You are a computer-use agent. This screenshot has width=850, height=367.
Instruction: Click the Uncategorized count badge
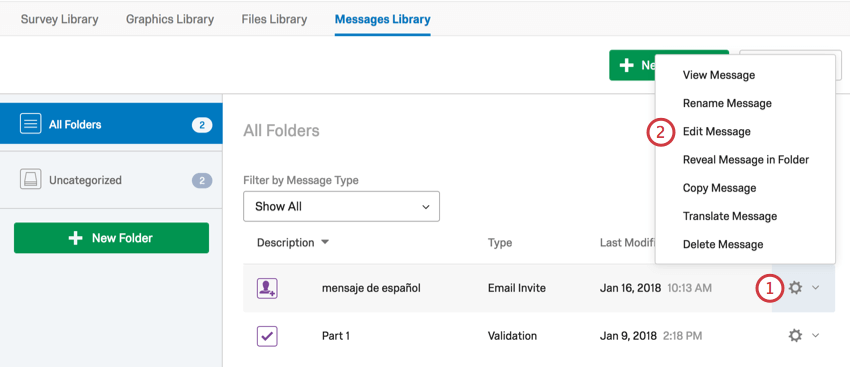(x=202, y=181)
